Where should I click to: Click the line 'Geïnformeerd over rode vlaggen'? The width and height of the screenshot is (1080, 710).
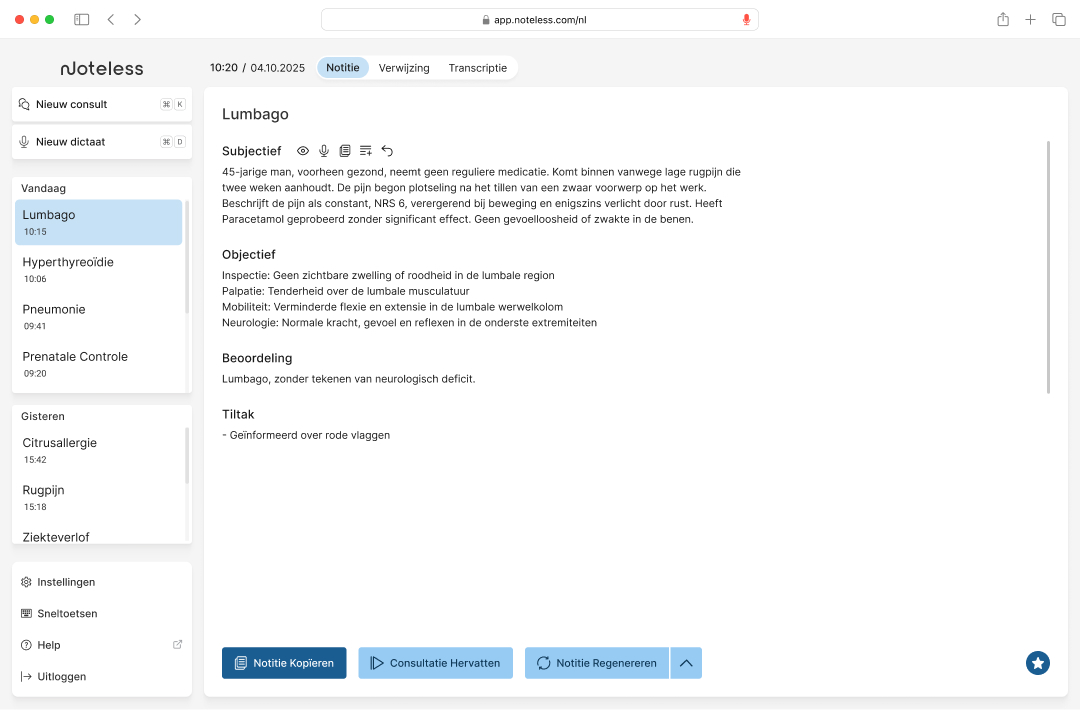click(306, 435)
